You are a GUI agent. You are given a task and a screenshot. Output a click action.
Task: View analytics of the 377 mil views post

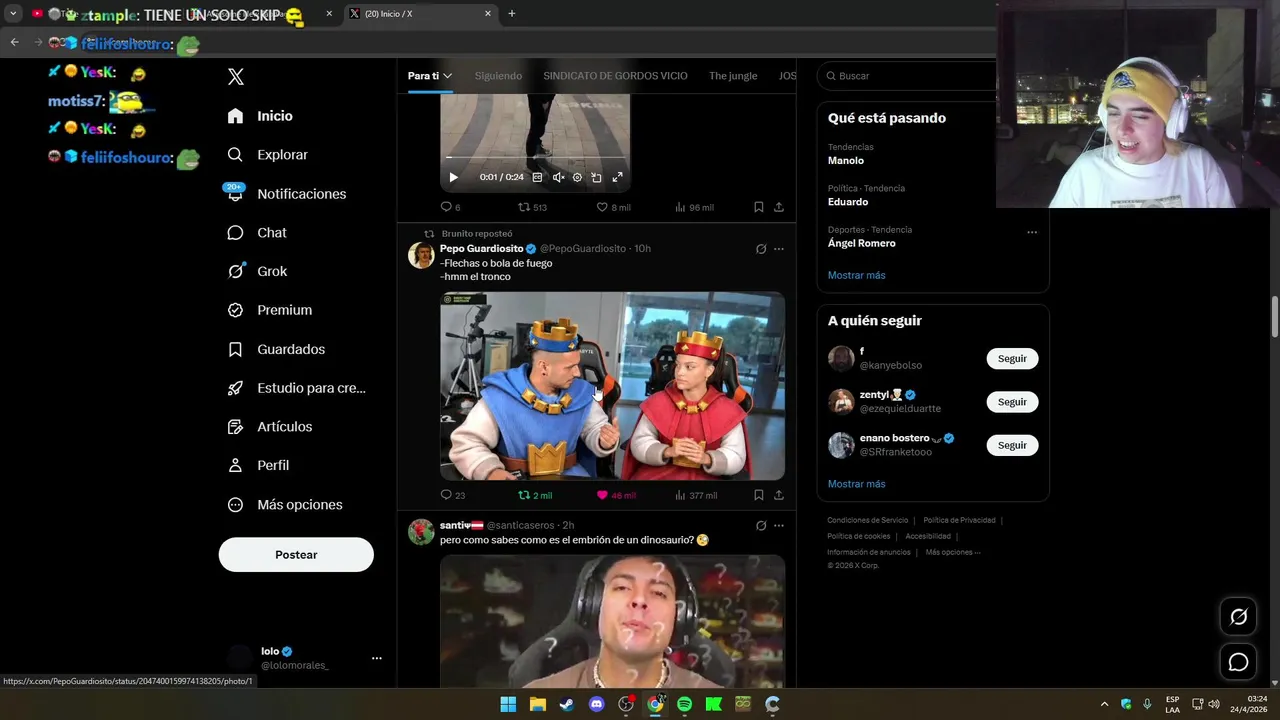pos(696,495)
